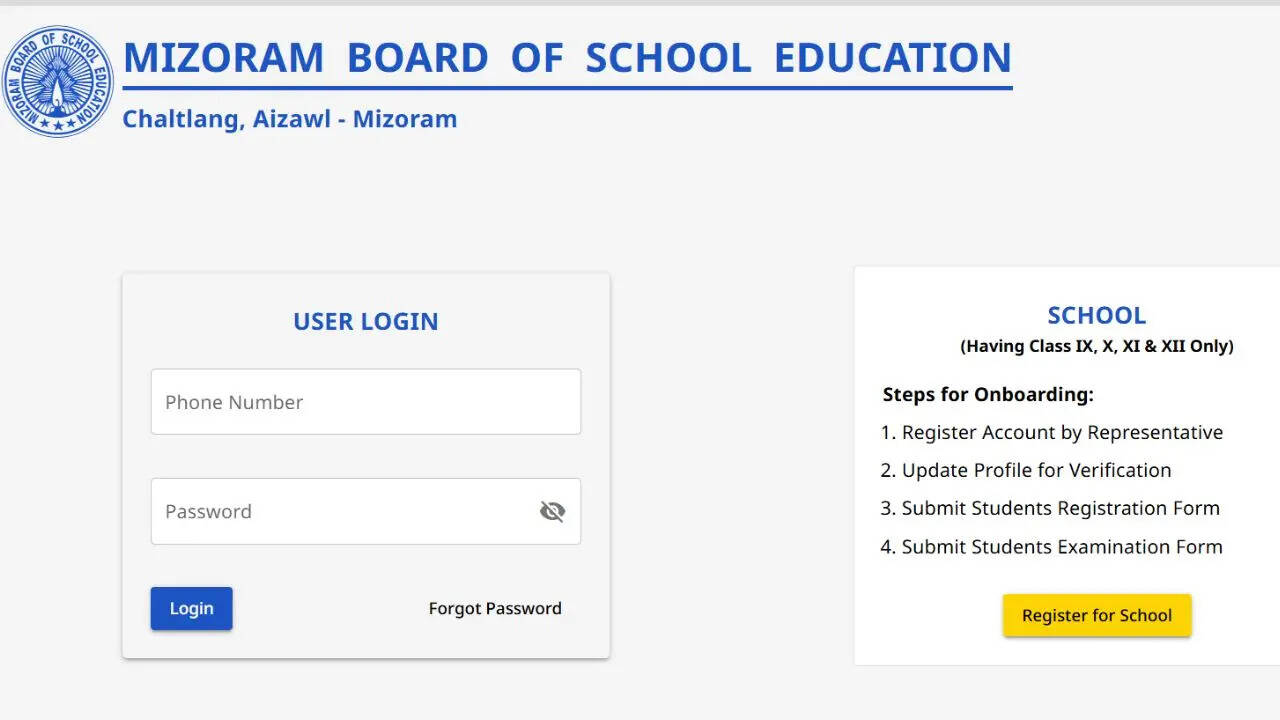1280x720 pixels.
Task: Click the yellow Register for School button
Action: (1096, 616)
